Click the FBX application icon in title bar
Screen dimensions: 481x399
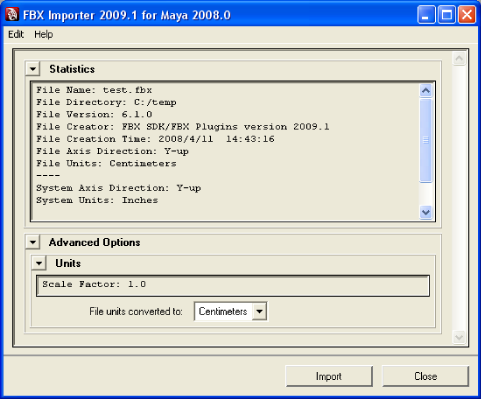[12, 15]
